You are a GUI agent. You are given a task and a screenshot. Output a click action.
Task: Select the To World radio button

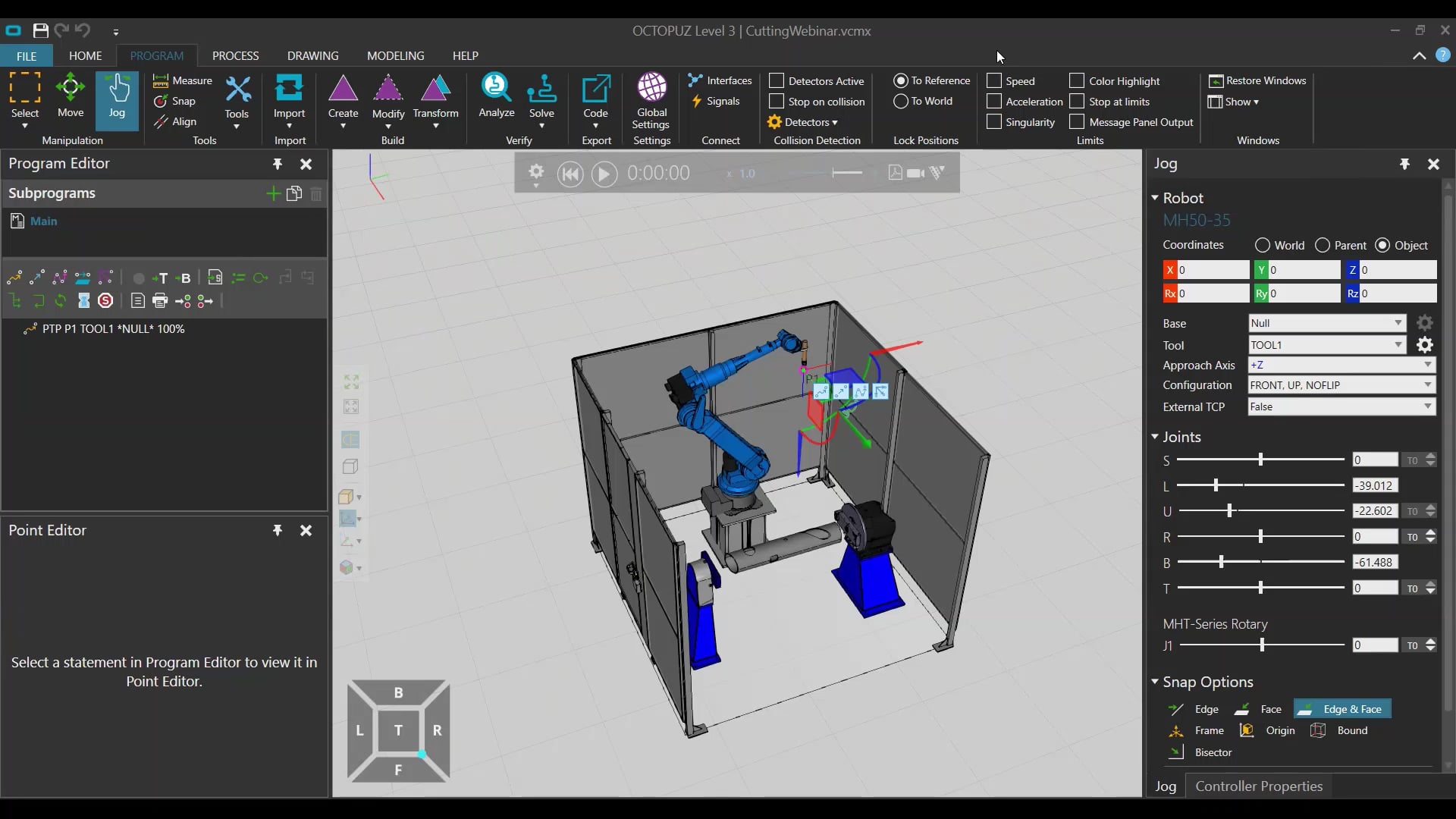901,101
